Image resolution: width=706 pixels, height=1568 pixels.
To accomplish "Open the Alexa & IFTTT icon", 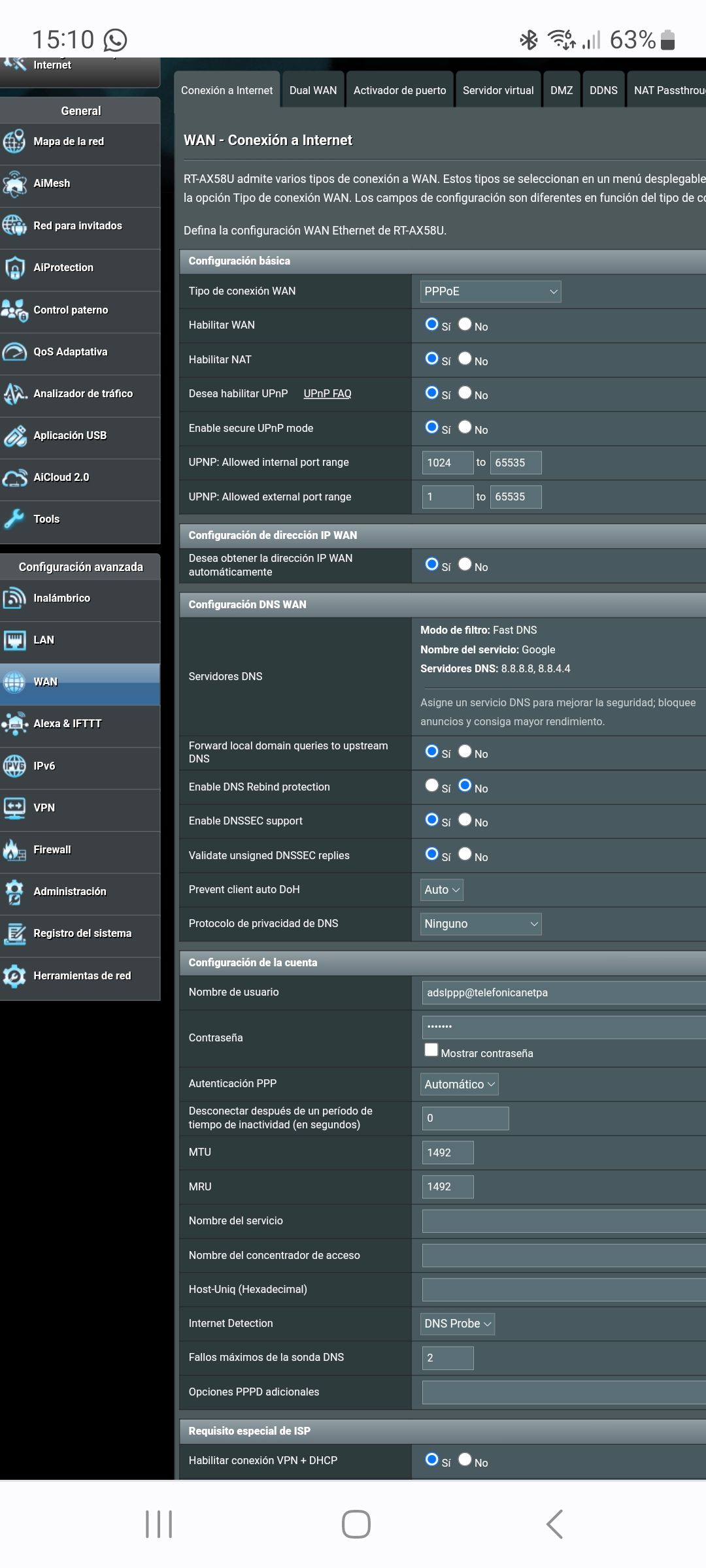I will [x=14, y=723].
